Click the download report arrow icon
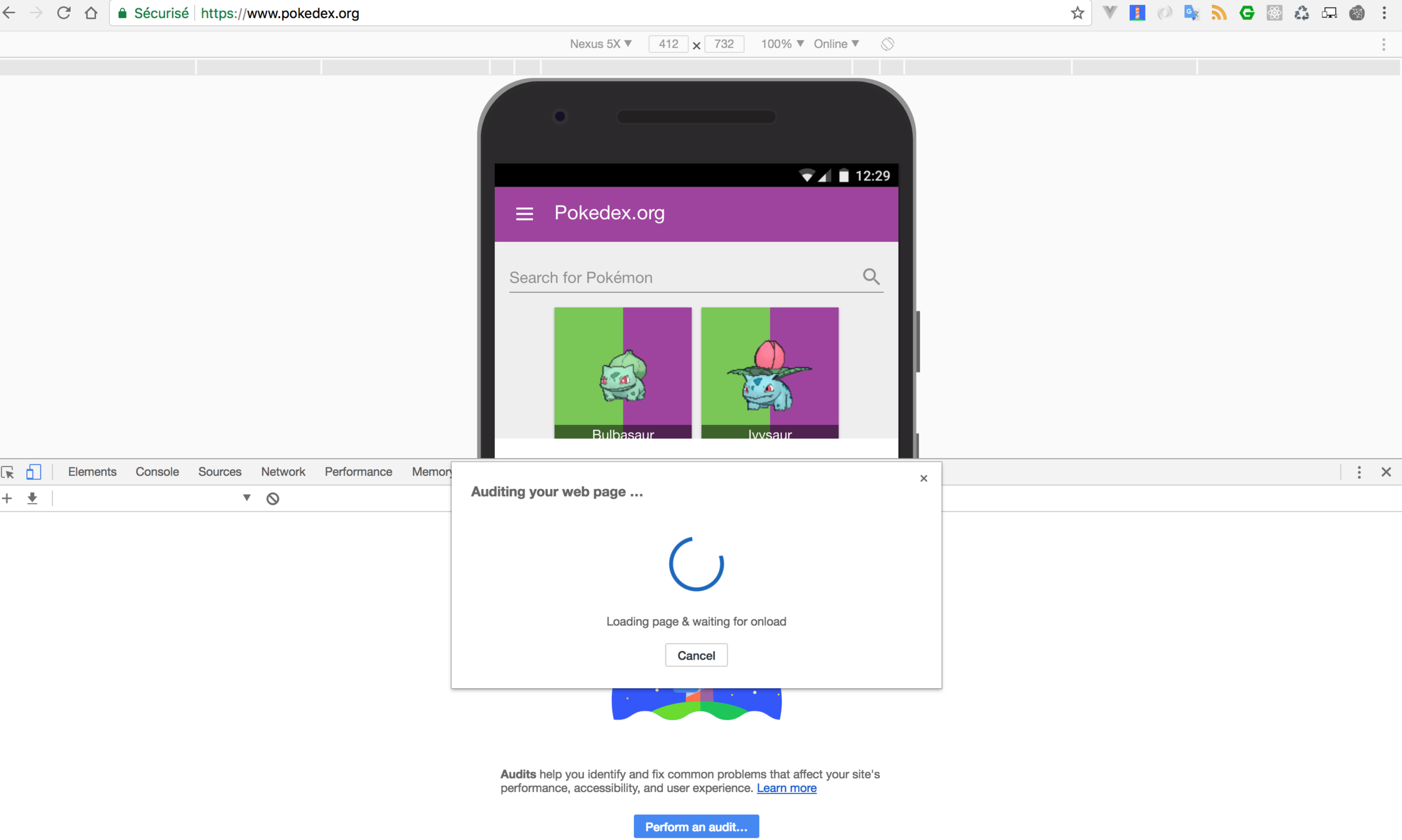 click(x=32, y=498)
